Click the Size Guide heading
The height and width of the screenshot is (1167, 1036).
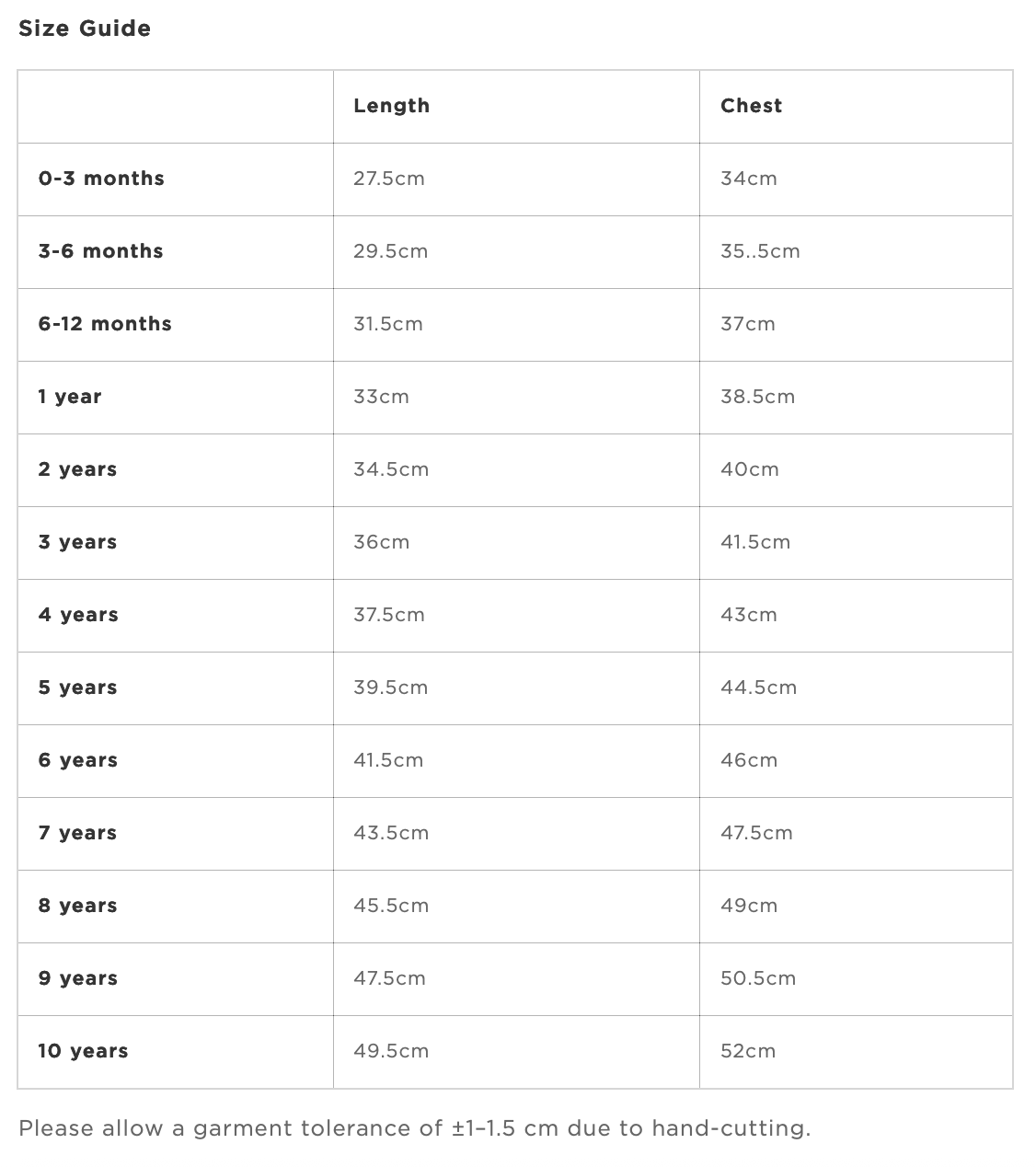coord(85,29)
